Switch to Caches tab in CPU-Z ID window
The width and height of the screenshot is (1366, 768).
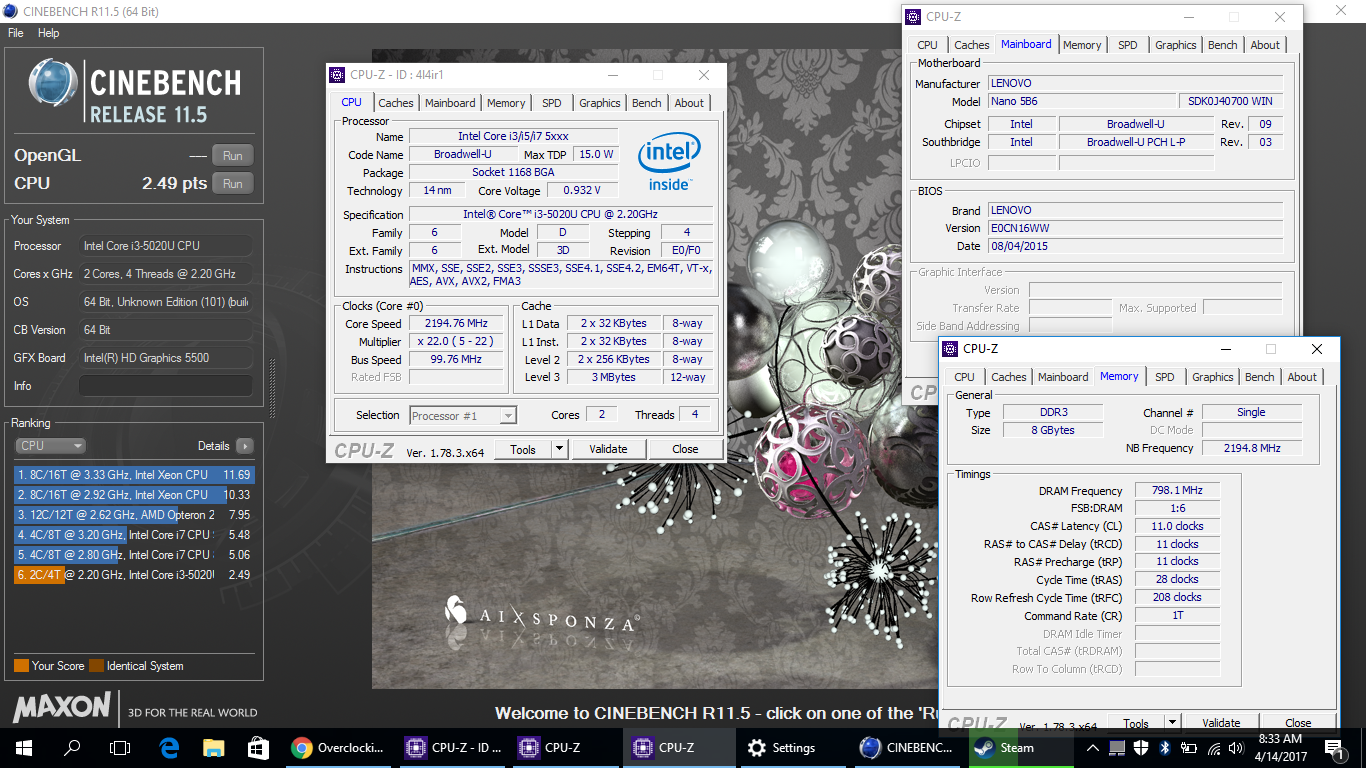coord(395,103)
